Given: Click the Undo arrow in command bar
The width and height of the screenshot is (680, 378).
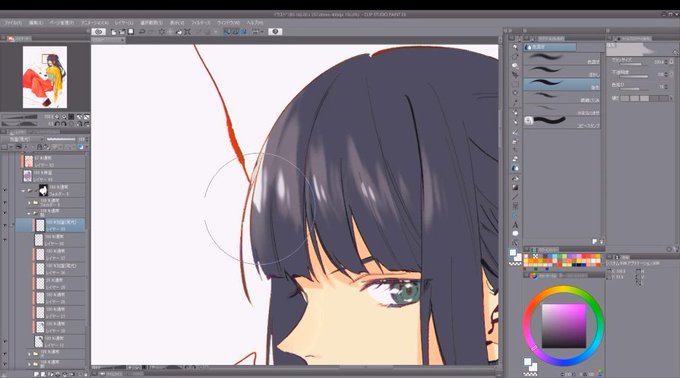Looking at the screenshot, I should click(x=142, y=32).
